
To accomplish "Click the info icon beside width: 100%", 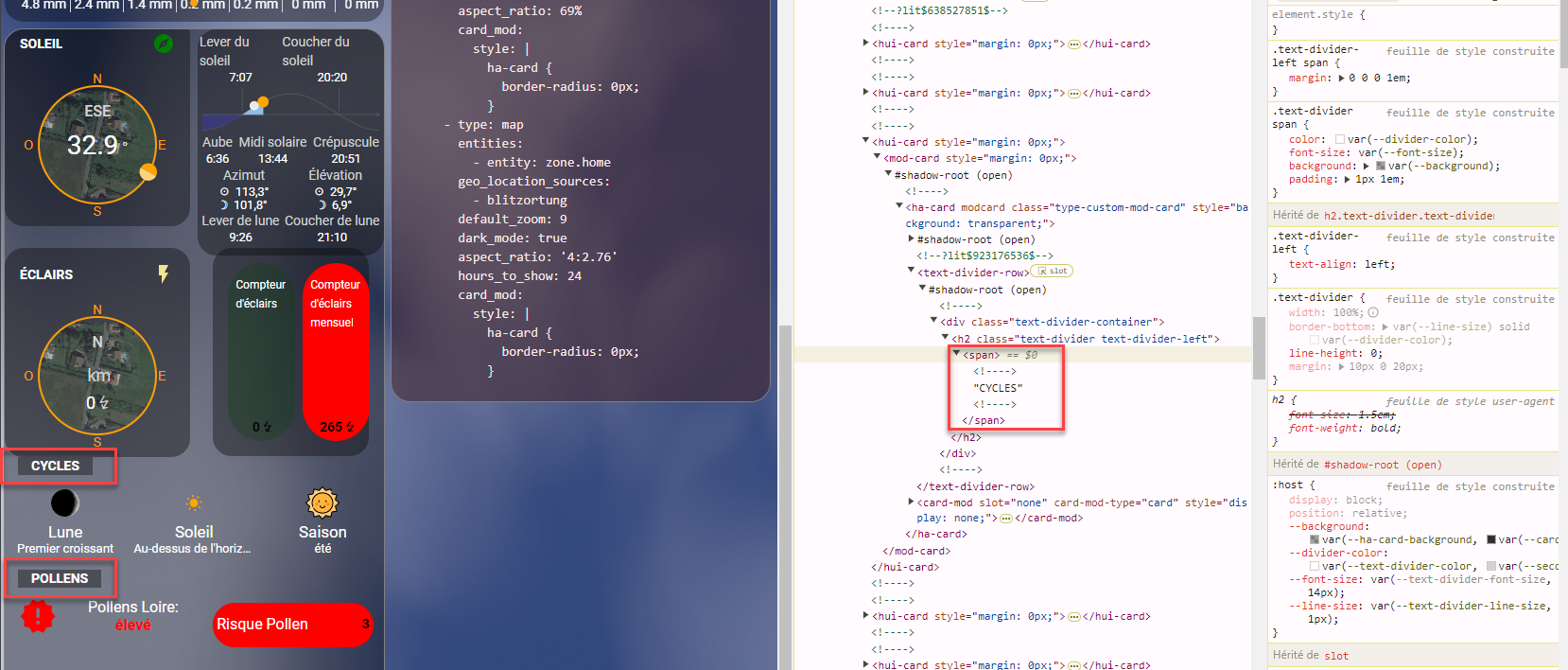I will tap(1373, 313).
